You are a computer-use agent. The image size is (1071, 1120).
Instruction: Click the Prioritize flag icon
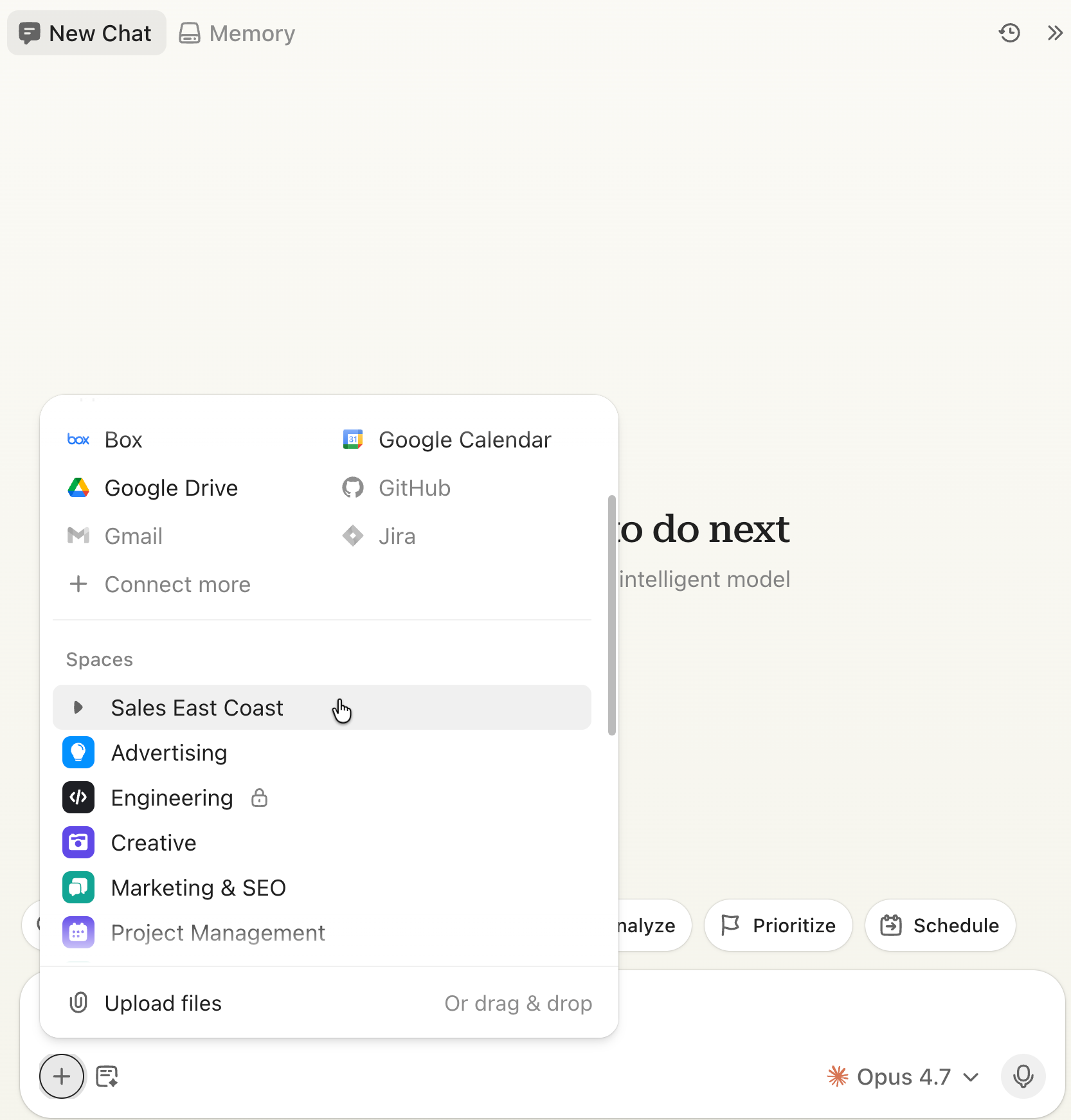click(x=730, y=925)
